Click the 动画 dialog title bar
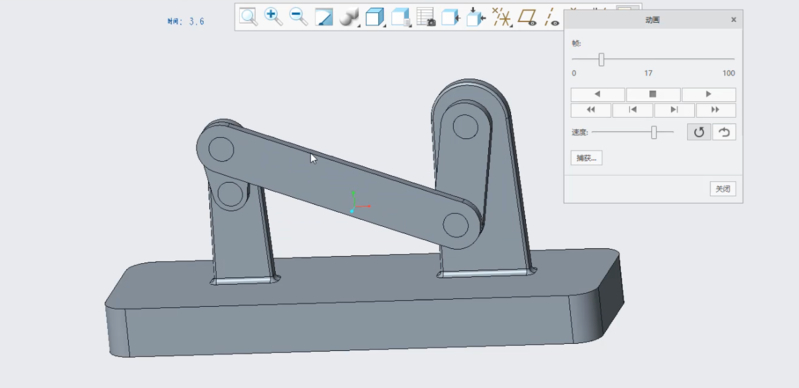The image size is (799, 388). [x=653, y=19]
